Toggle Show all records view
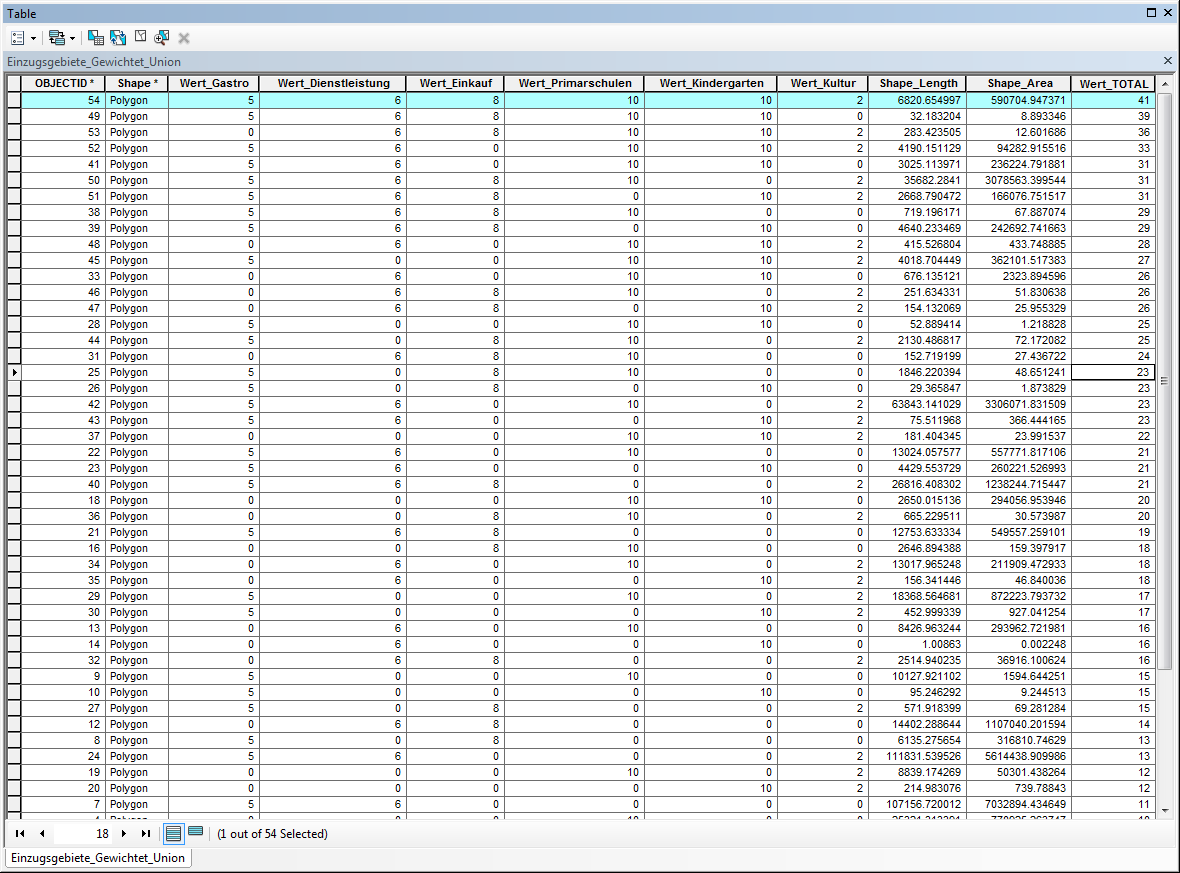The width and height of the screenshot is (1180, 873). 173,833
